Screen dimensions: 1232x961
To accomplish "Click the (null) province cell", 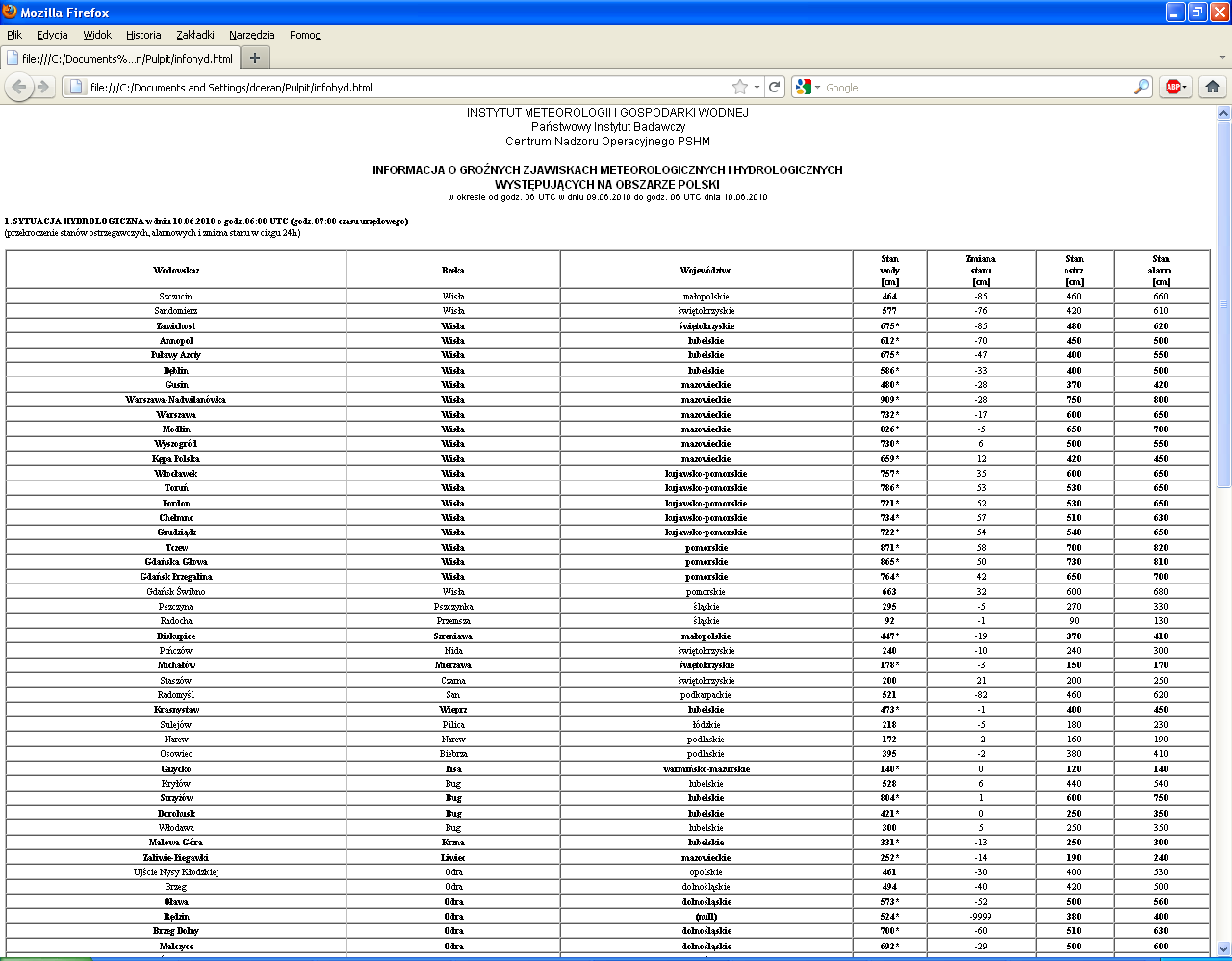I will (706, 917).
